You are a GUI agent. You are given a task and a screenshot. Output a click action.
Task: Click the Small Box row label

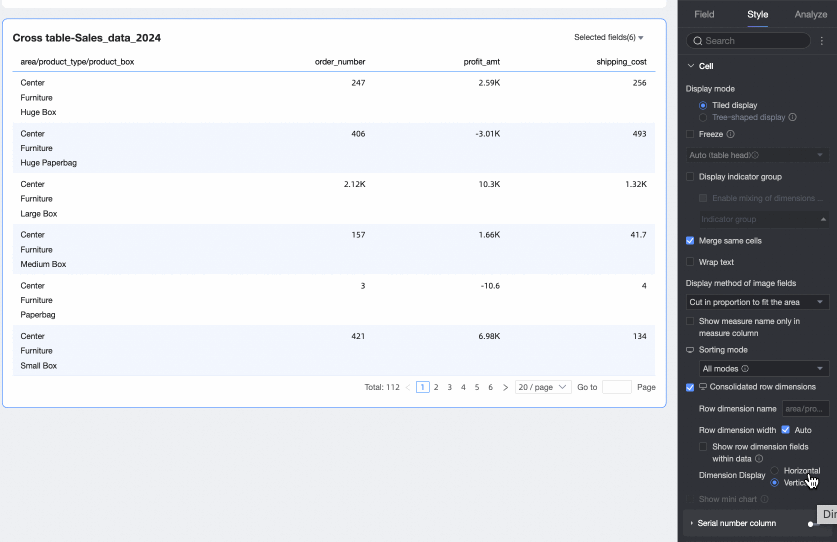click(x=38, y=366)
